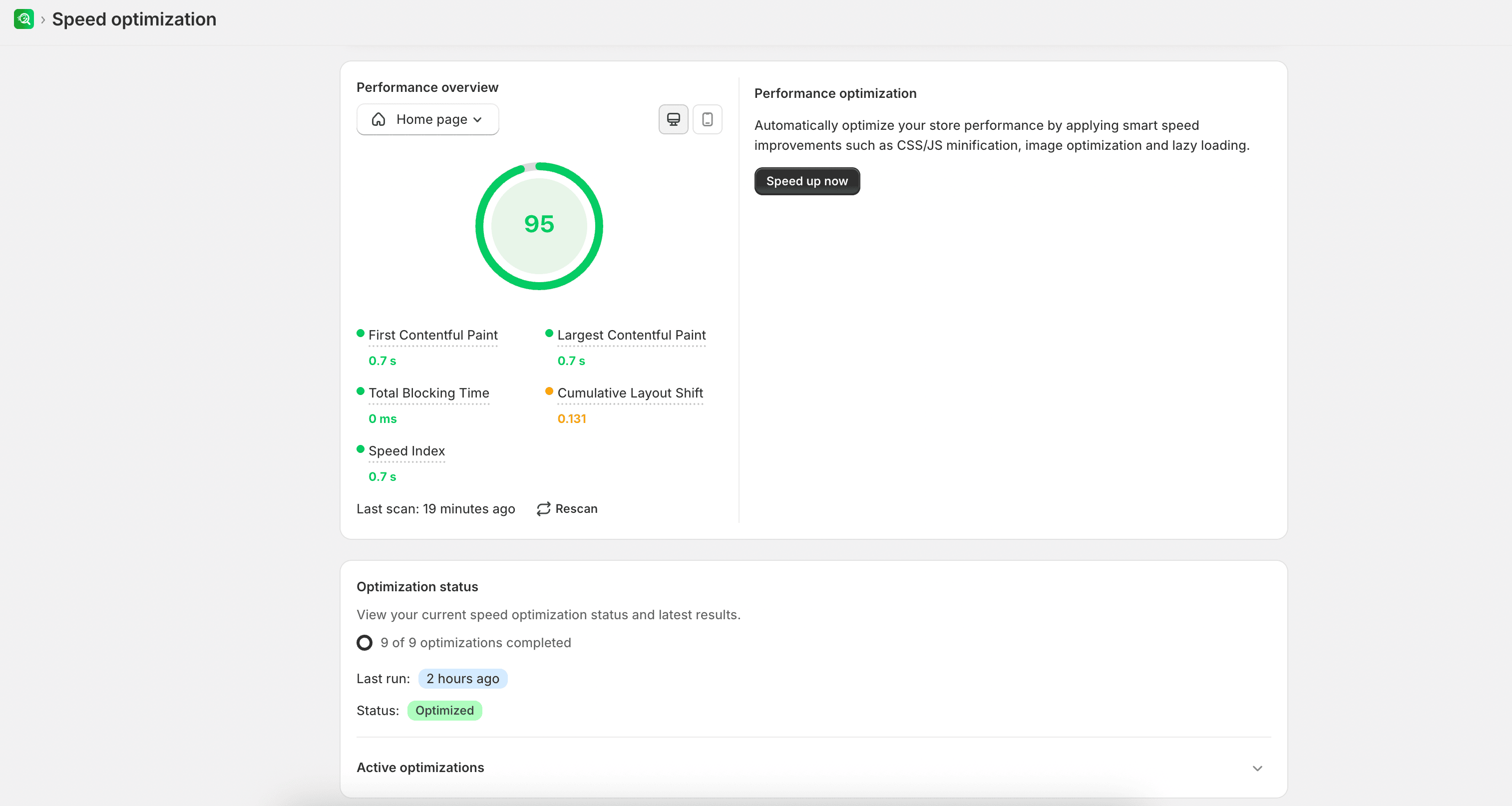This screenshot has height=806, width=1512.
Task: Click the green Speed Index status dot
Action: (361, 449)
